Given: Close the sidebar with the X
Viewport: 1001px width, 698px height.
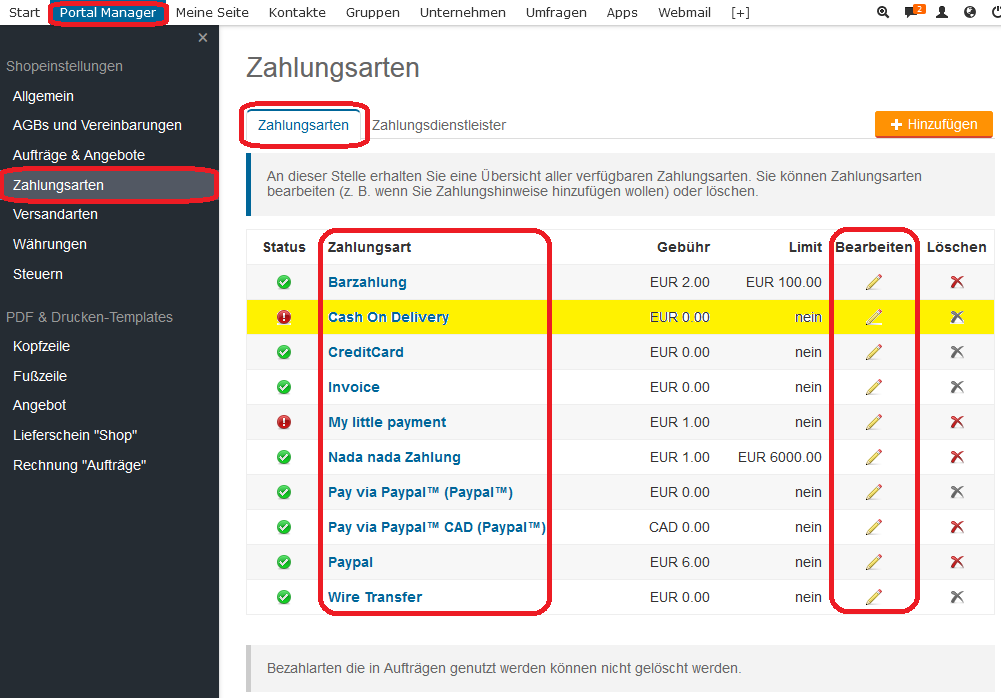Looking at the screenshot, I should click(203, 38).
